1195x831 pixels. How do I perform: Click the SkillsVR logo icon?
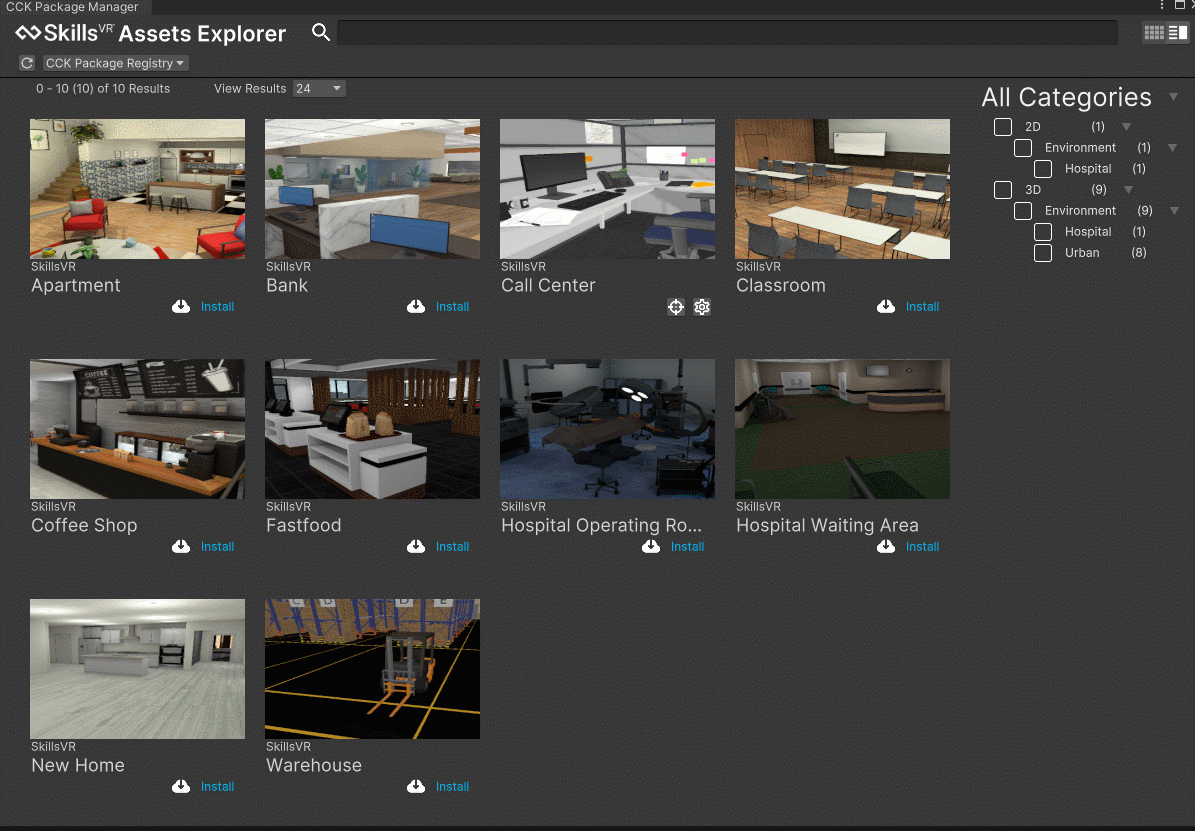click(x=28, y=33)
